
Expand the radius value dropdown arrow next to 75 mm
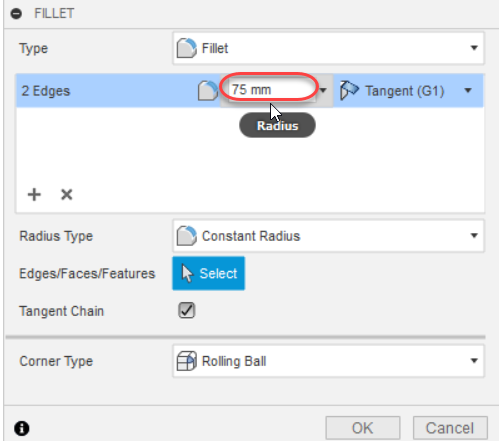pyautogui.click(x=323, y=90)
